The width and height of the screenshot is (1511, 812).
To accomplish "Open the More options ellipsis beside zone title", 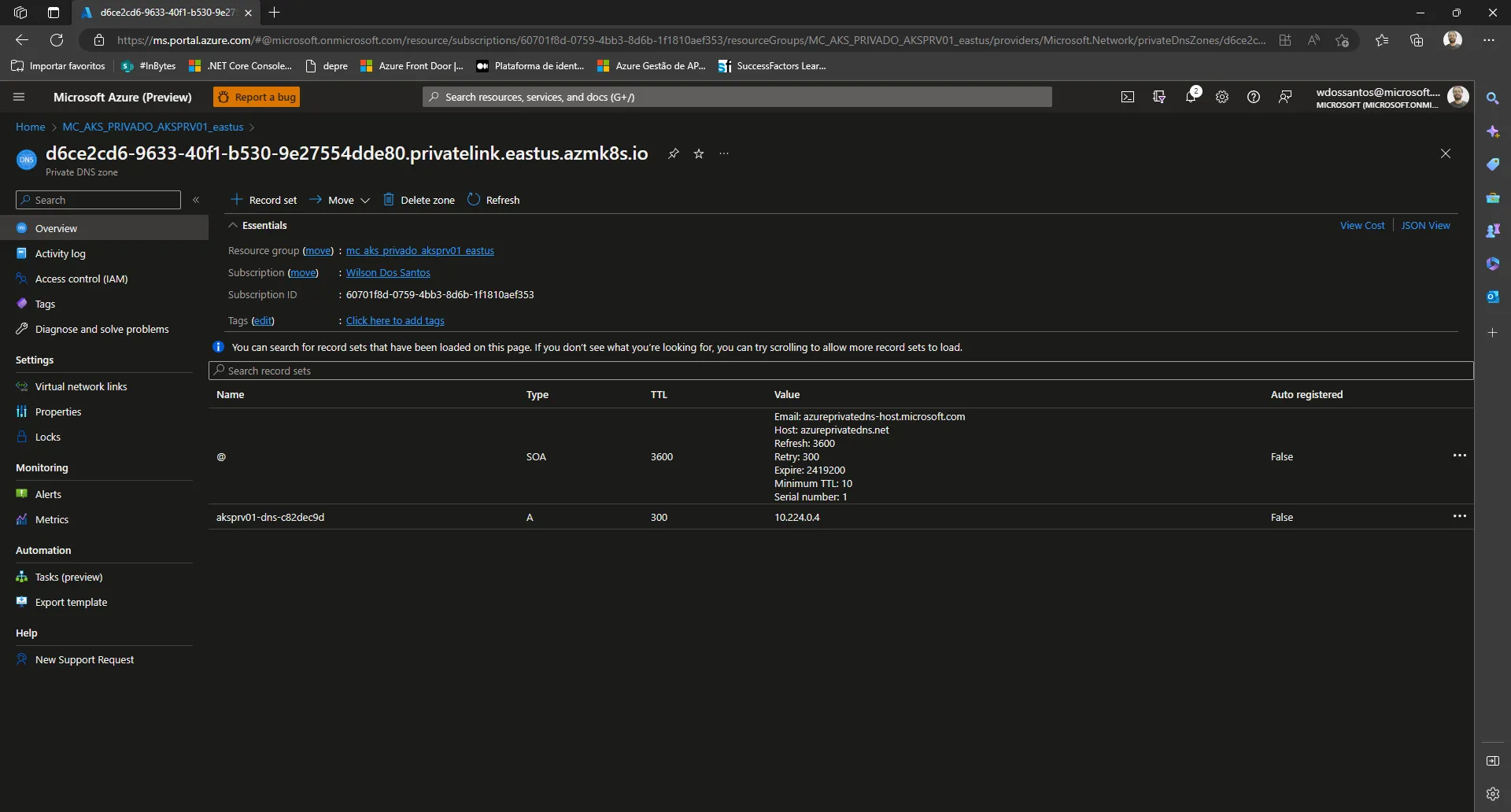I will pyautogui.click(x=724, y=153).
